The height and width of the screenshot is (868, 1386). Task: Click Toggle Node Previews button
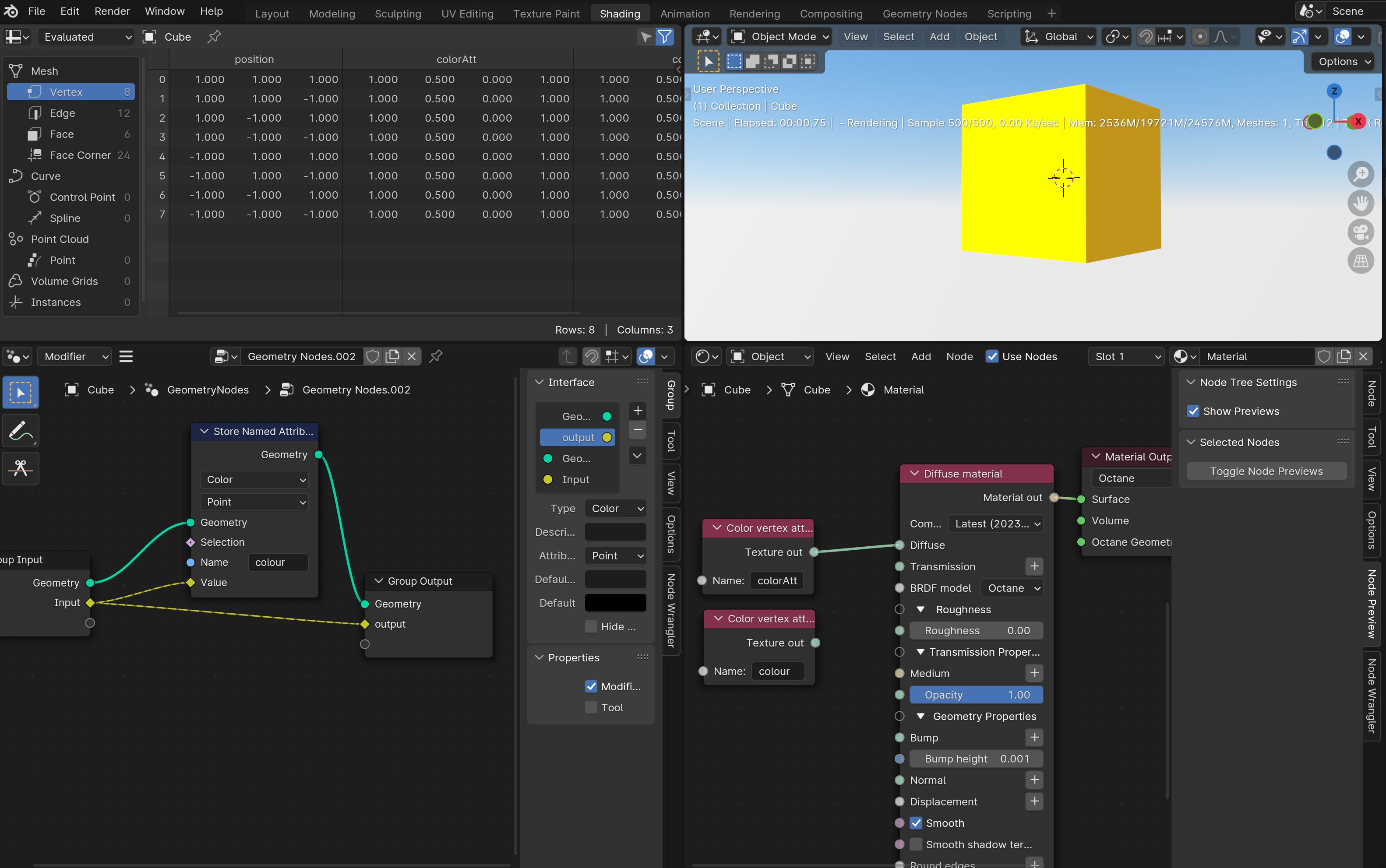coord(1266,471)
